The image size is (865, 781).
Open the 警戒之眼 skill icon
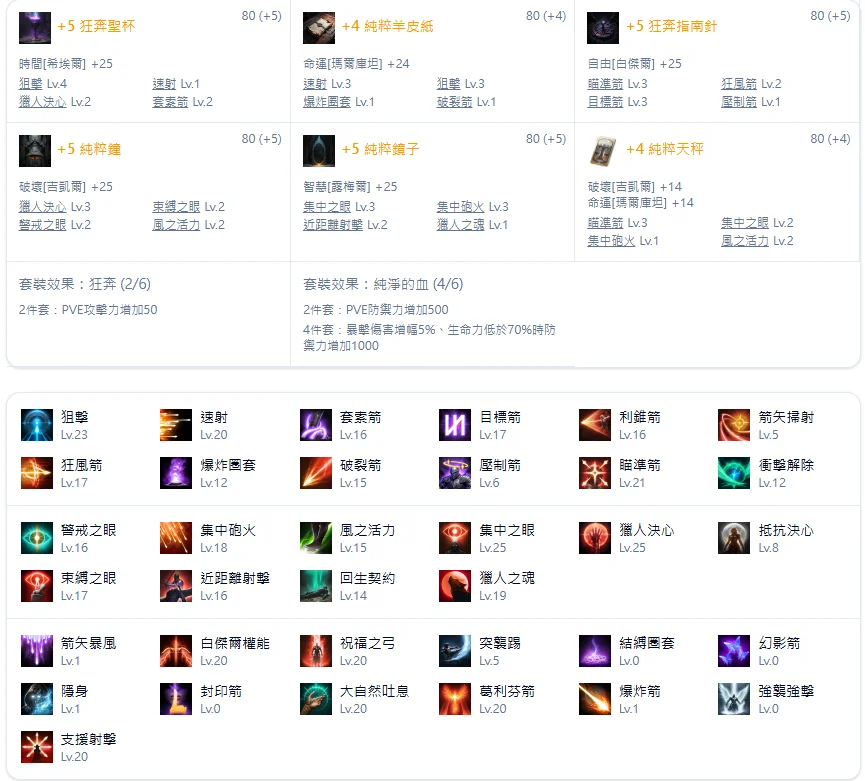pyautogui.click(x=36, y=538)
